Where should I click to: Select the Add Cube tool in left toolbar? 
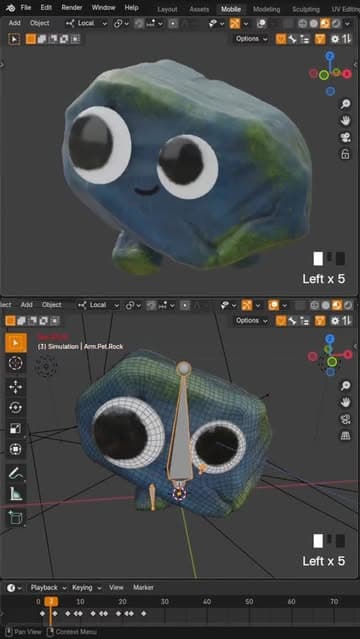click(16, 518)
